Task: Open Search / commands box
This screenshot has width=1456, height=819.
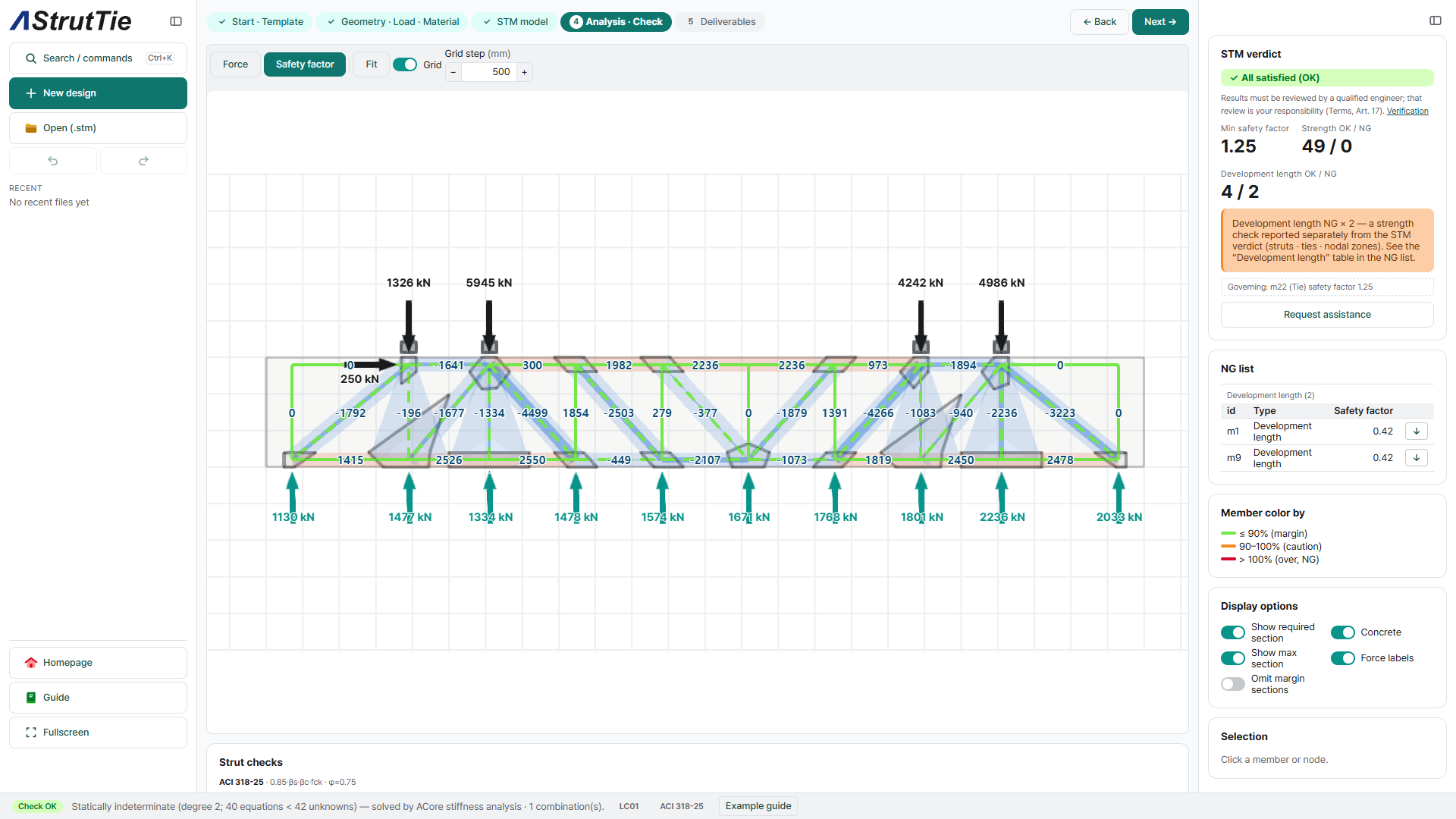Action: (98, 58)
